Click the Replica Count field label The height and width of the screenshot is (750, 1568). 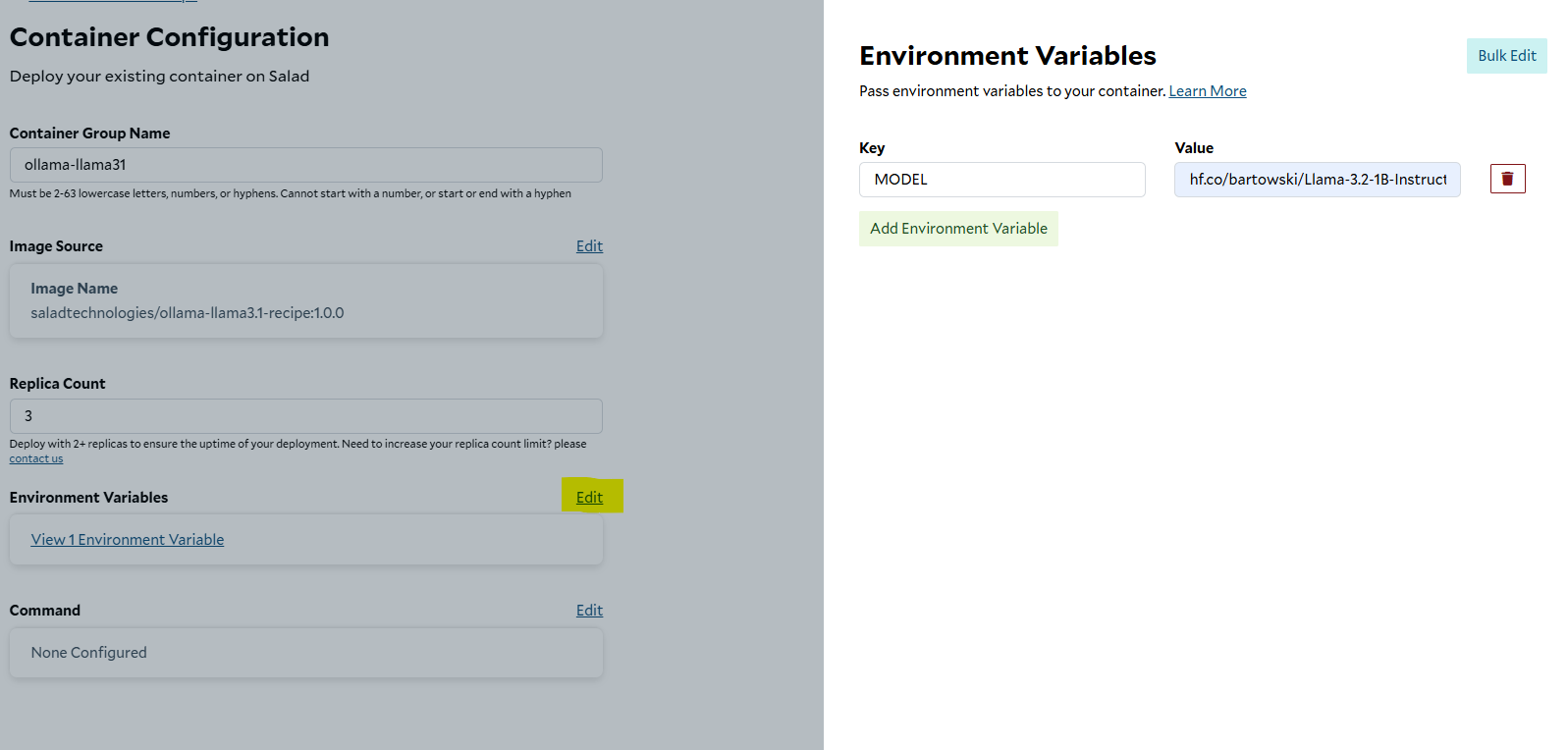57,384
